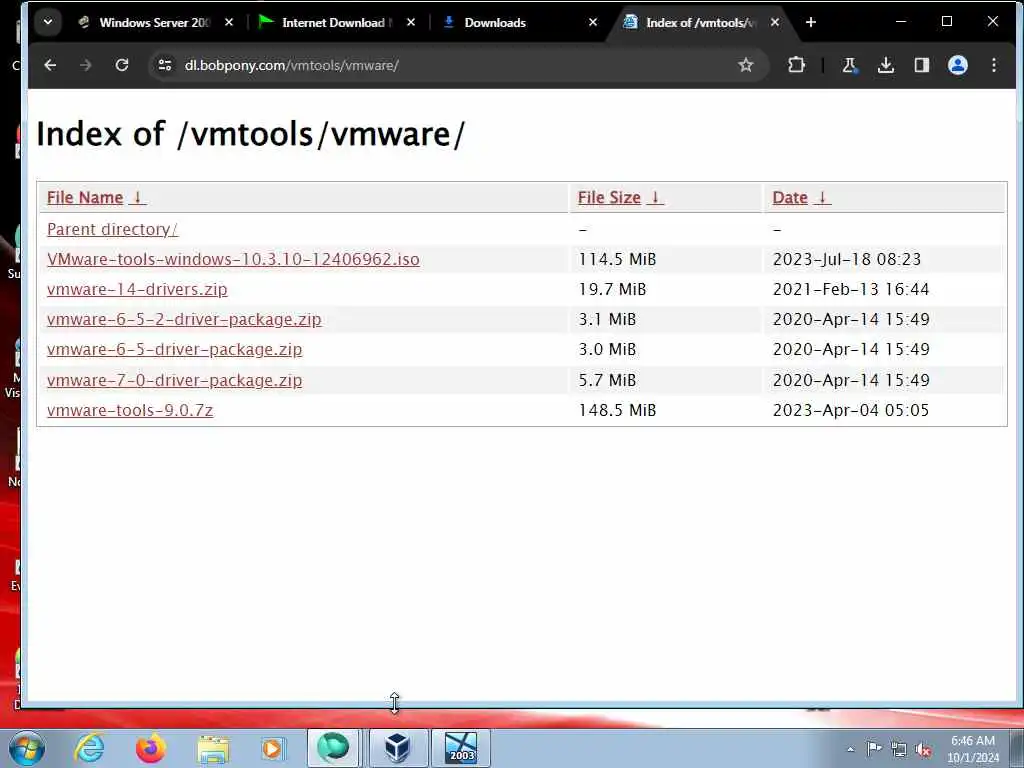Open Action Center flag icon
Screen dimensions: 1024x768
874,749
